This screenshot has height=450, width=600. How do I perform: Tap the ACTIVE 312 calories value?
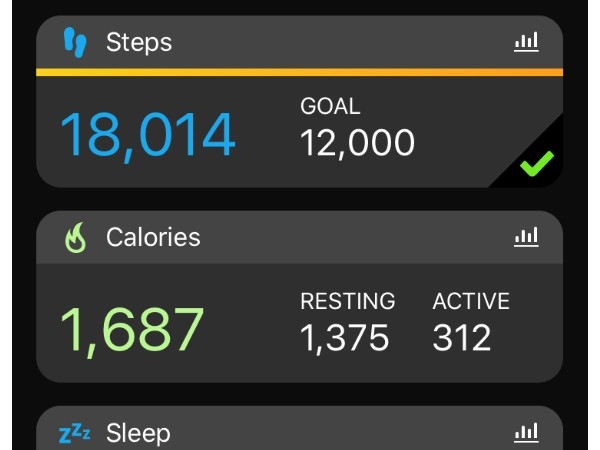click(461, 337)
